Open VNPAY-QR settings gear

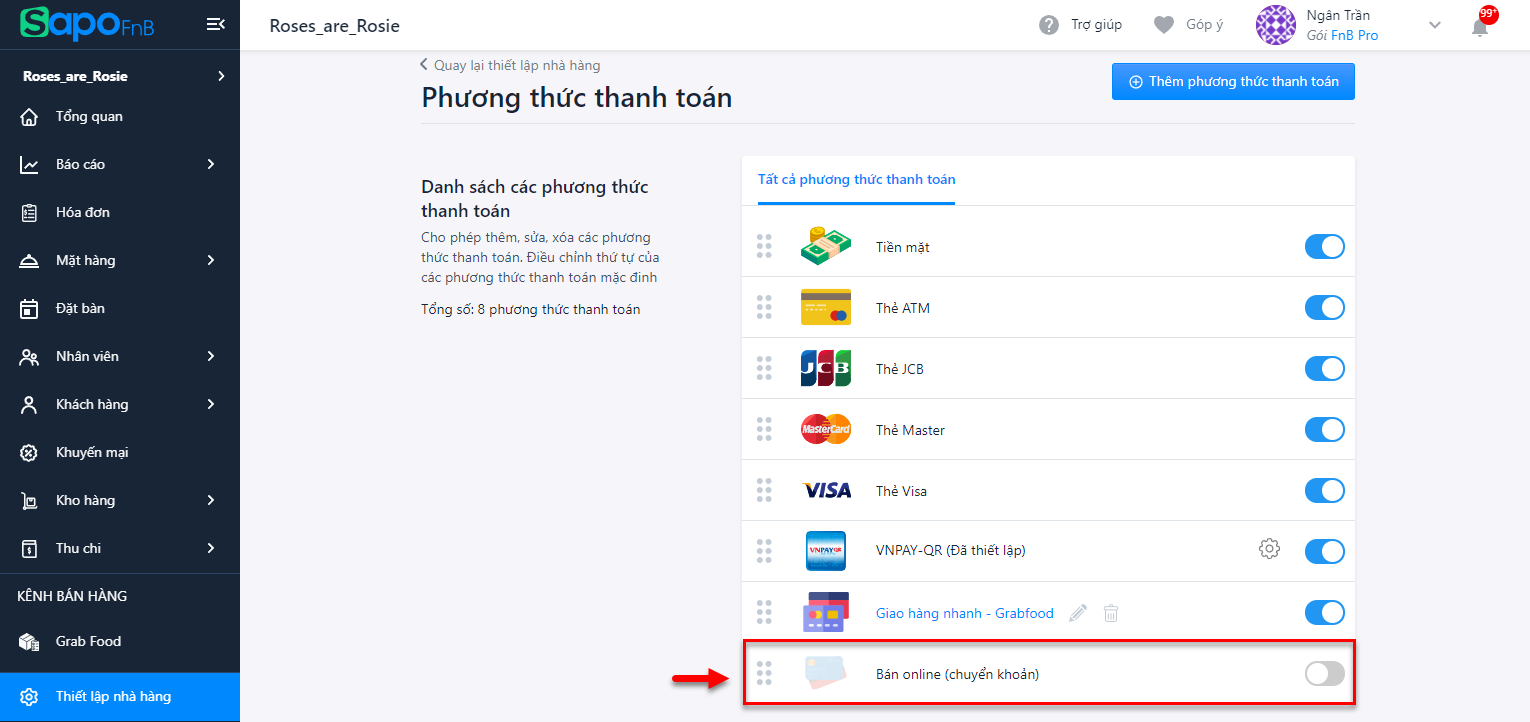pos(1269,548)
